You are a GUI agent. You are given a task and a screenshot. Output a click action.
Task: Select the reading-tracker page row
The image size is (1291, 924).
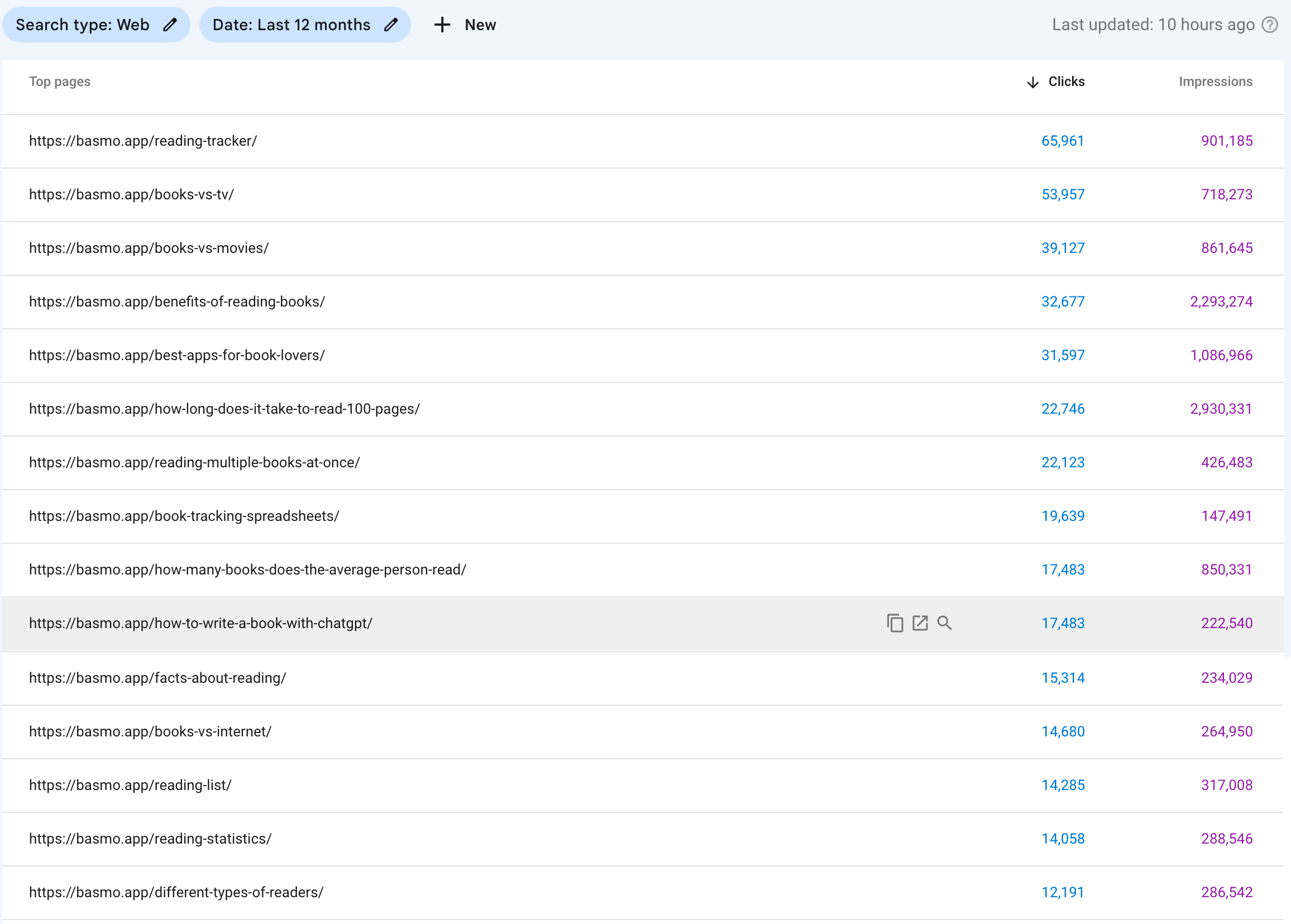click(643, 141)
